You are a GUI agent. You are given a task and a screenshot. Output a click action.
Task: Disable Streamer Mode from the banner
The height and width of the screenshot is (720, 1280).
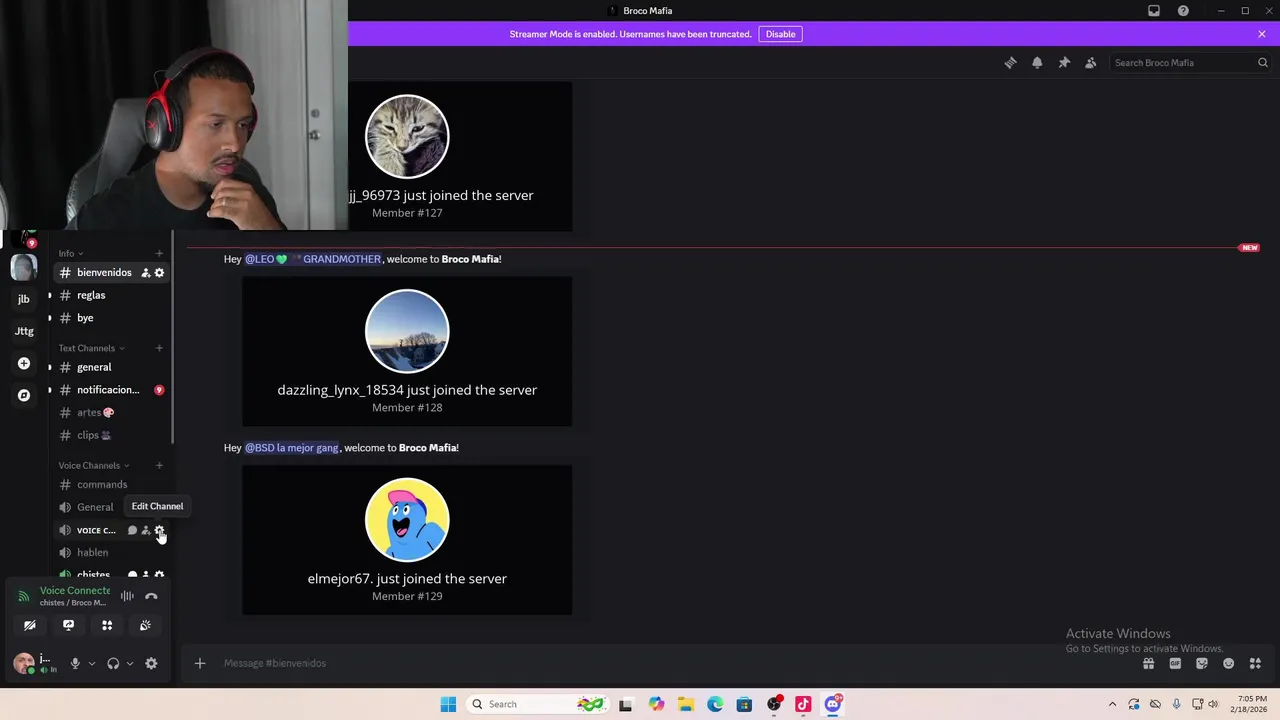tap(780, 34)
